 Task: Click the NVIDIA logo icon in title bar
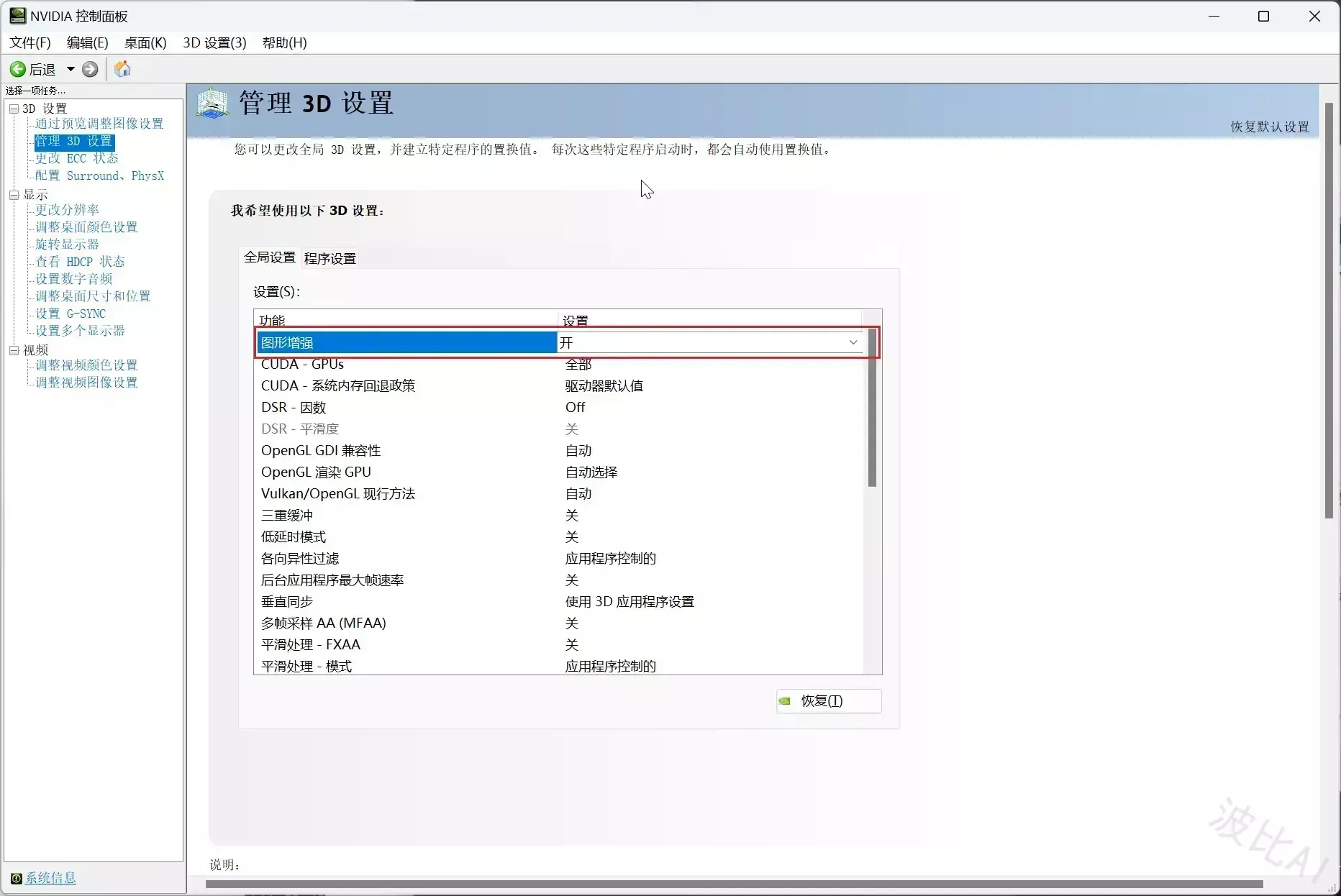[17, 16]
